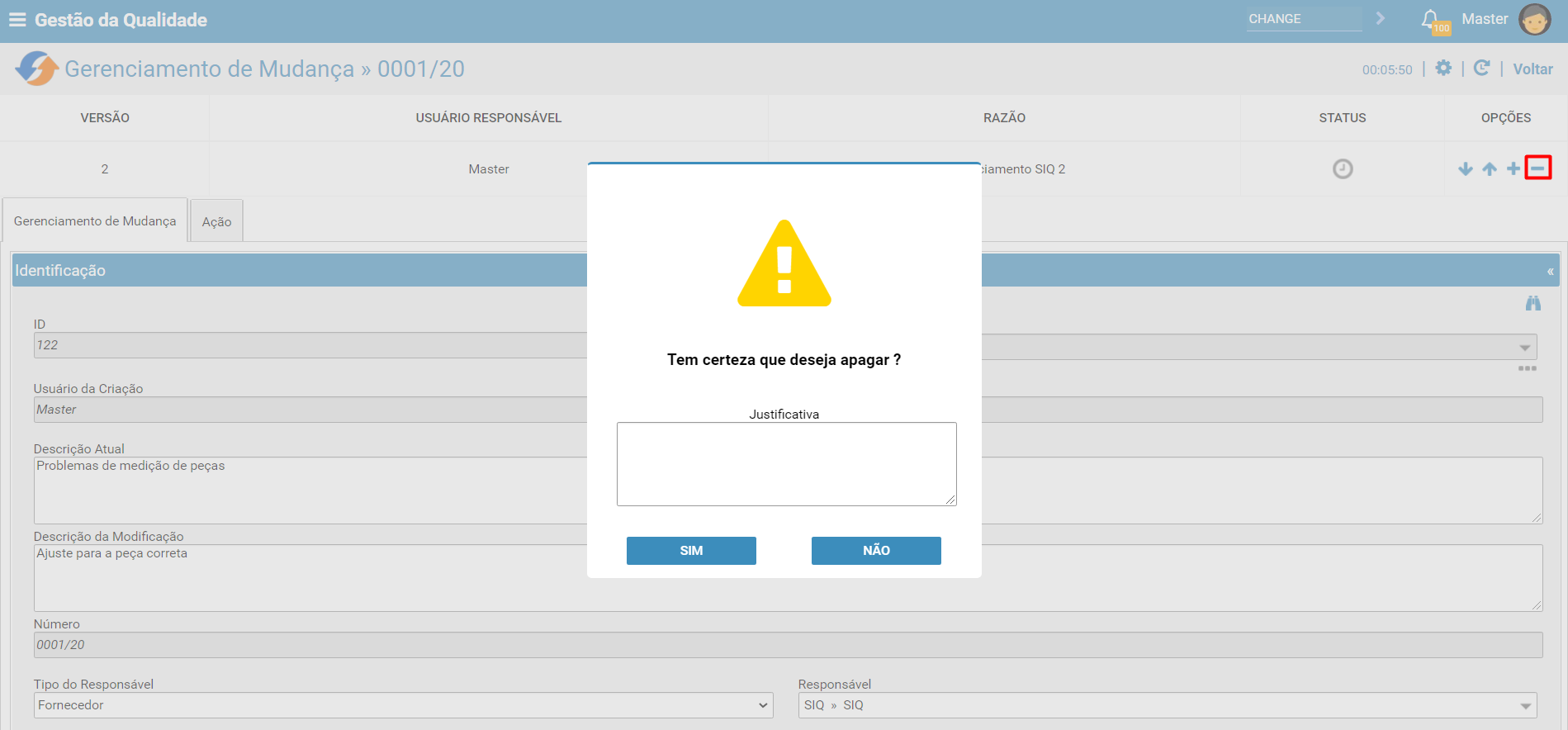
Task: Click the Voltar link
Action: (1532, 69)
